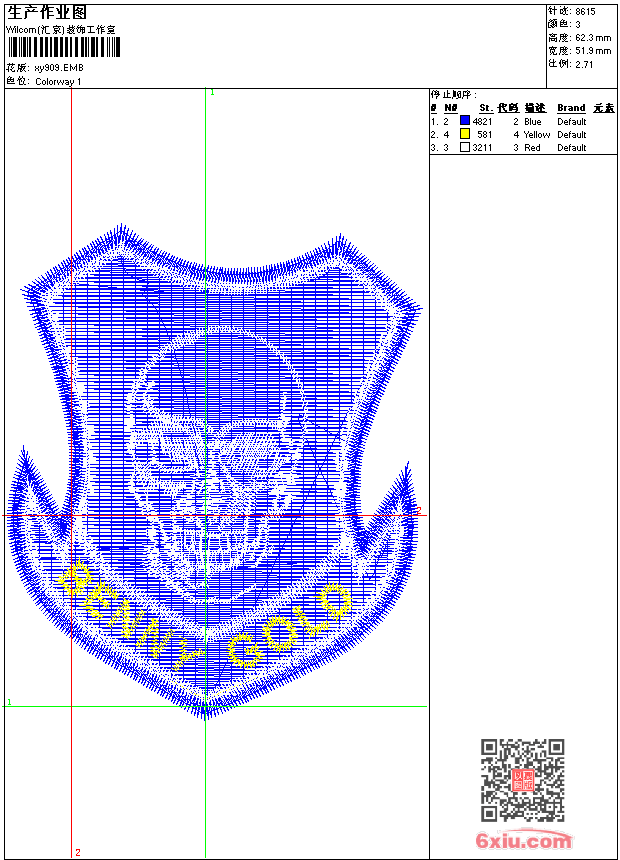The height and width of the screenshot is (860, 620).
Task: Click the shield embroidery design preview
Action: pyautogui.click(x=214, y=472)
